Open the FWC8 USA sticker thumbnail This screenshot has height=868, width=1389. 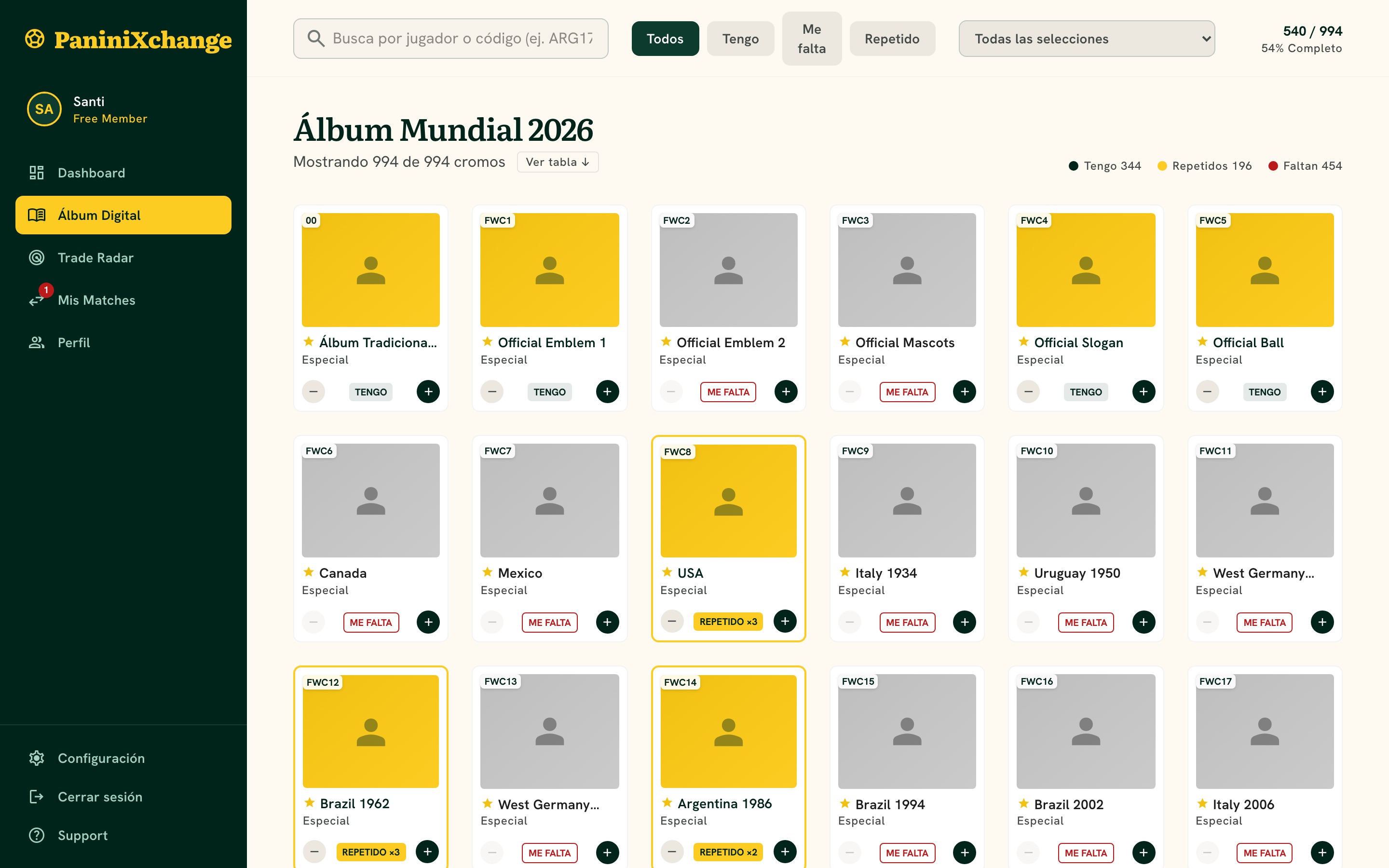(x=728, y=501)
